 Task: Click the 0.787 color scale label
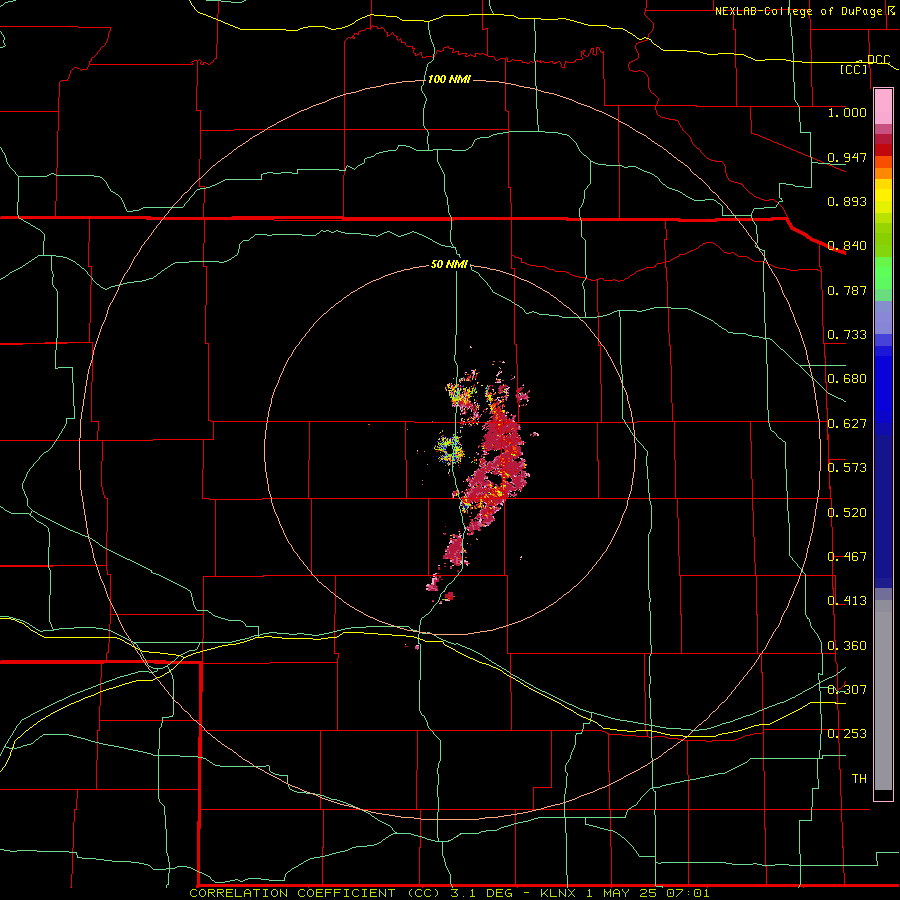847,290
